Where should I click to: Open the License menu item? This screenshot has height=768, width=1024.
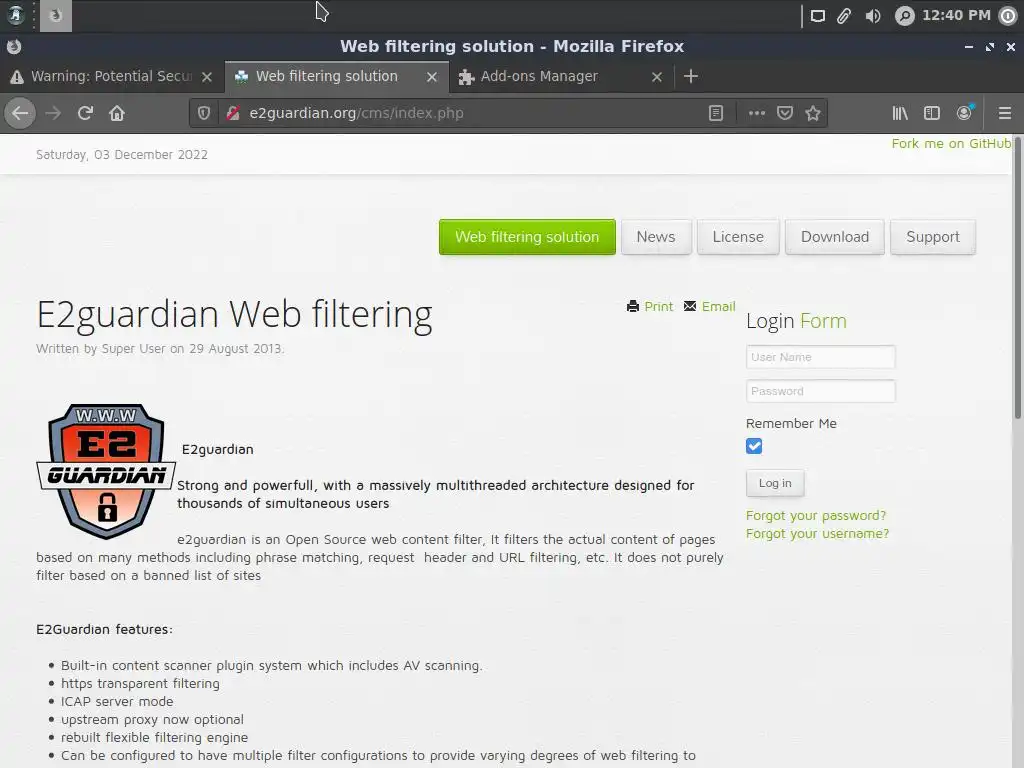[738, 237]
